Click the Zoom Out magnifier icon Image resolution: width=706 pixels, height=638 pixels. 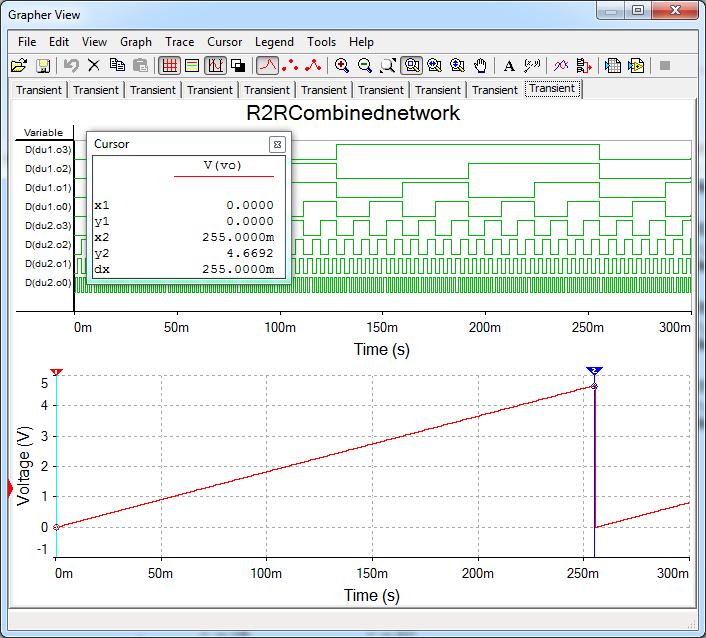(365, 66)
